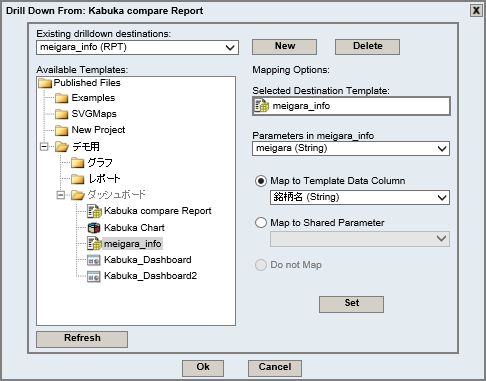
Task: Click the Kabuka Chart icon
Action: 94,228
